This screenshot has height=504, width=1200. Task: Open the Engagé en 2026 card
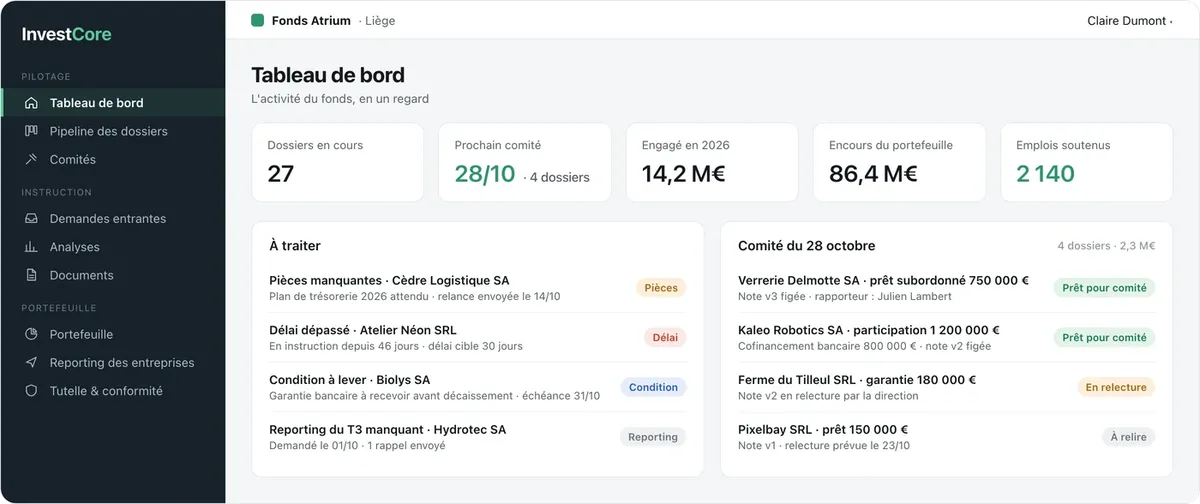point(712,162)
